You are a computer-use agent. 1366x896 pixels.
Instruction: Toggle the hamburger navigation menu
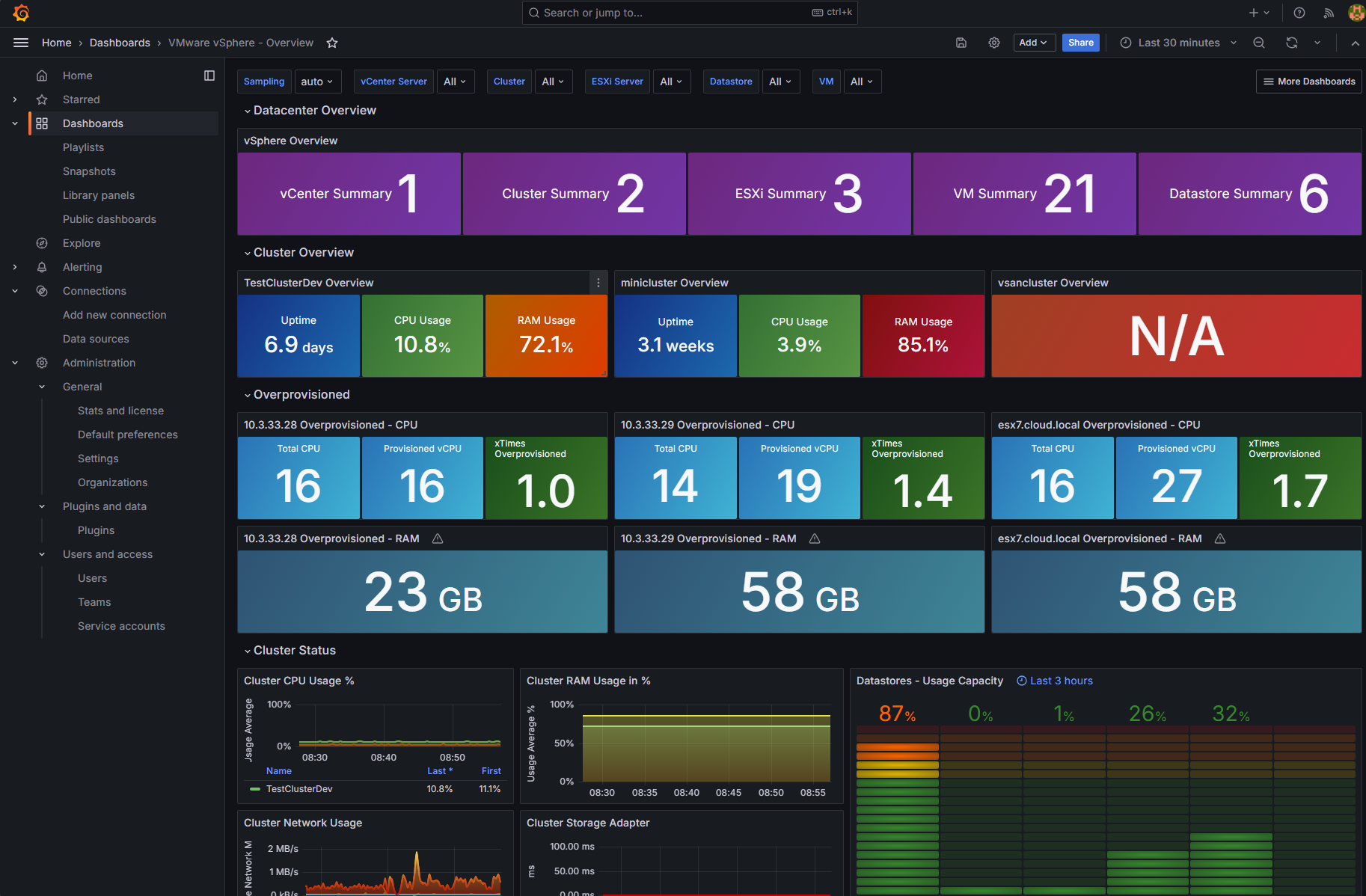click(21, 43)
